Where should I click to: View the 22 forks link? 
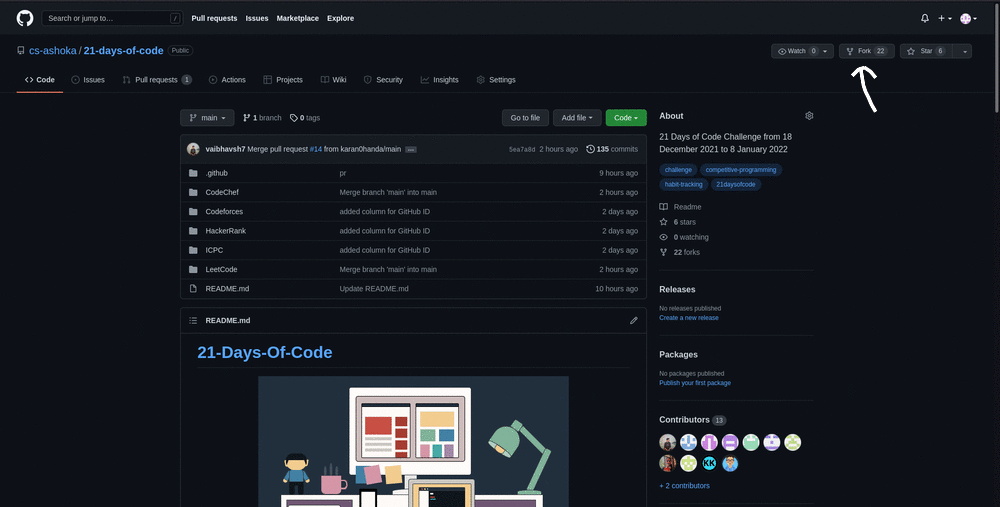click(x=680, y=253)
